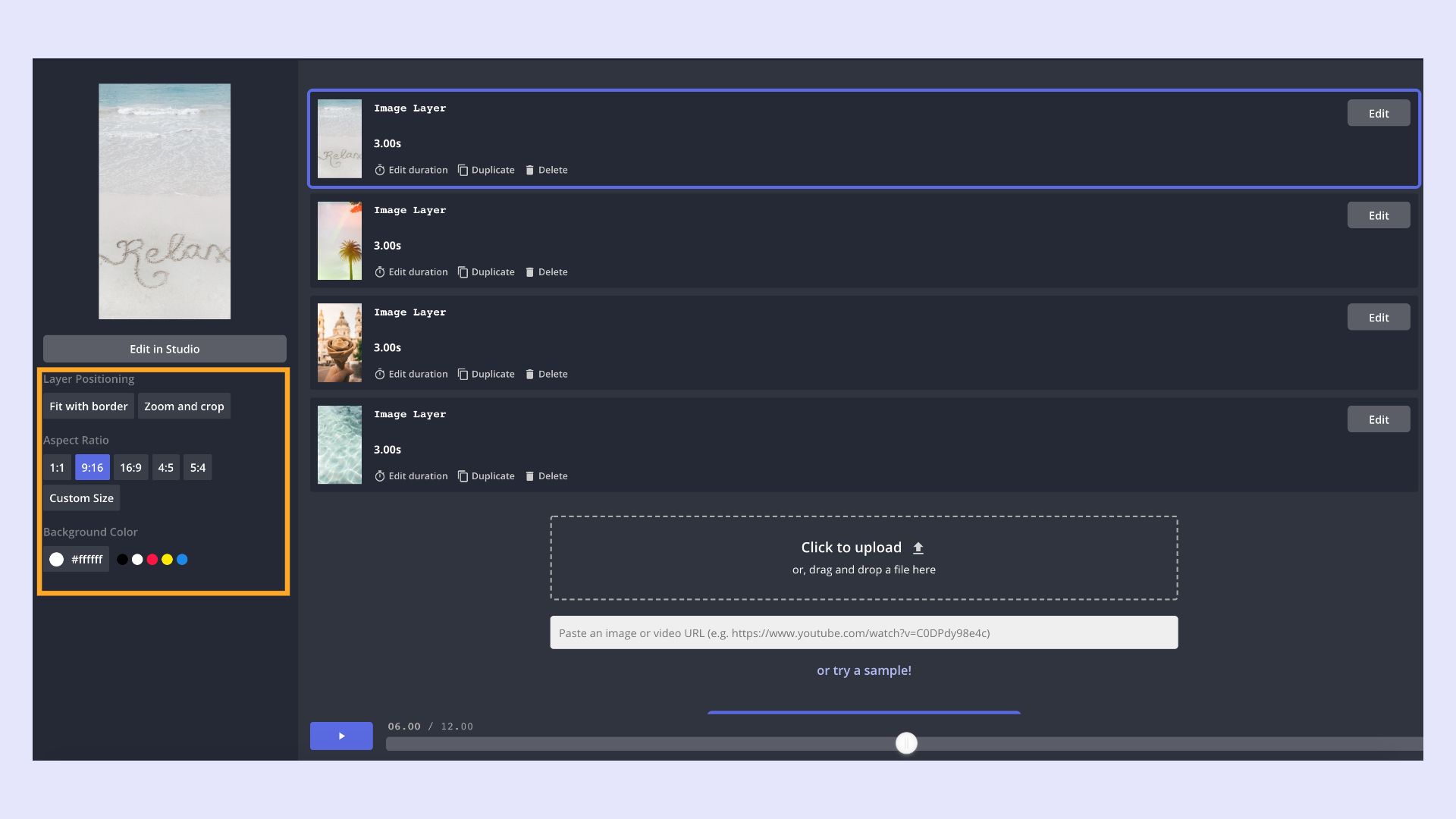Click the image or video URL field
Image resolution: width=1456 pixels, height=819 pixels.
coord(864,633)
